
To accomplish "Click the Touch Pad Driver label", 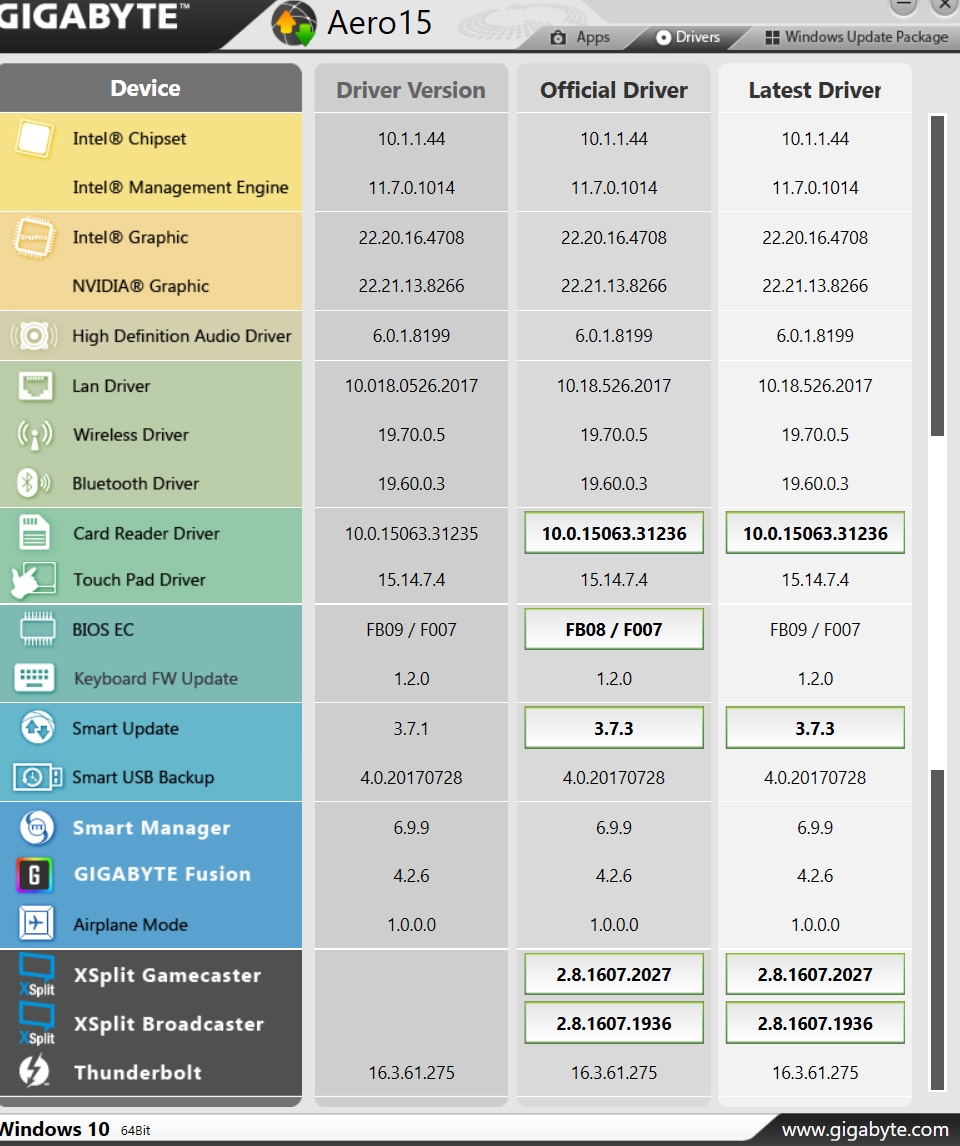I will tap(140, 580).
